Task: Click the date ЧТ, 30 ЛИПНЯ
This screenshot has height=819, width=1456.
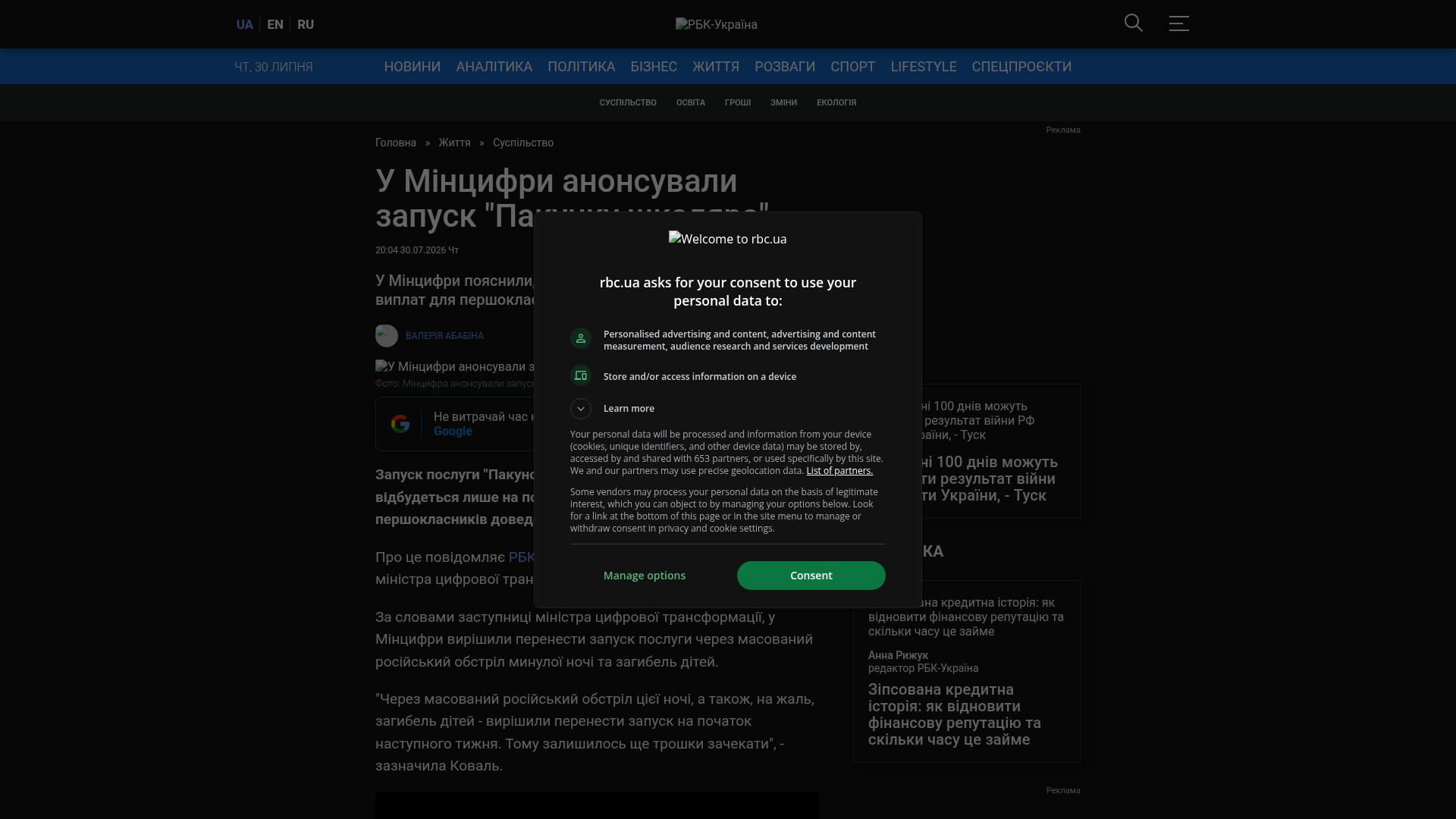Action: (x=274, y=67)
